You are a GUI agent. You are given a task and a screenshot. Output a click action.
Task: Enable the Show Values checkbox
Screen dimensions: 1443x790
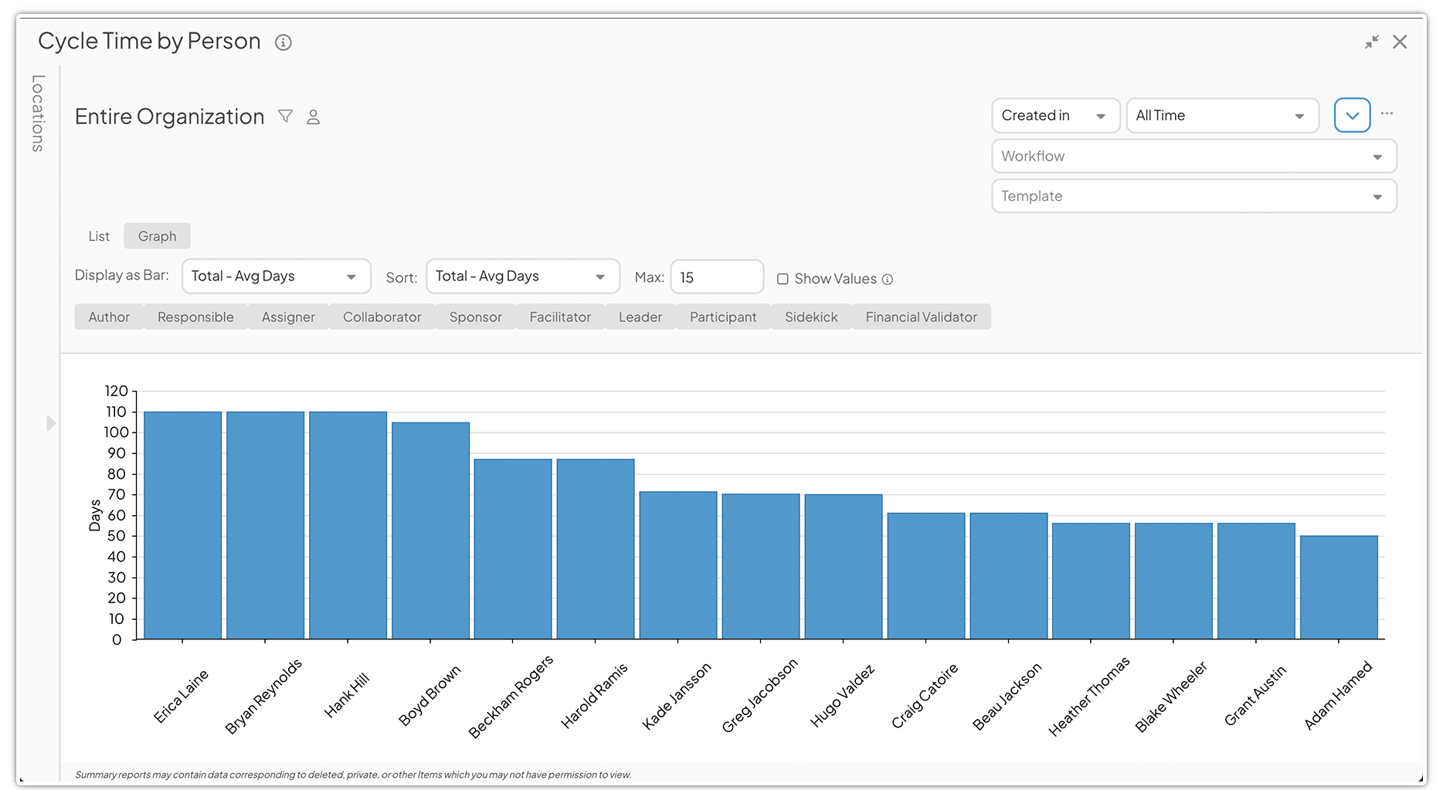point(782,278)
